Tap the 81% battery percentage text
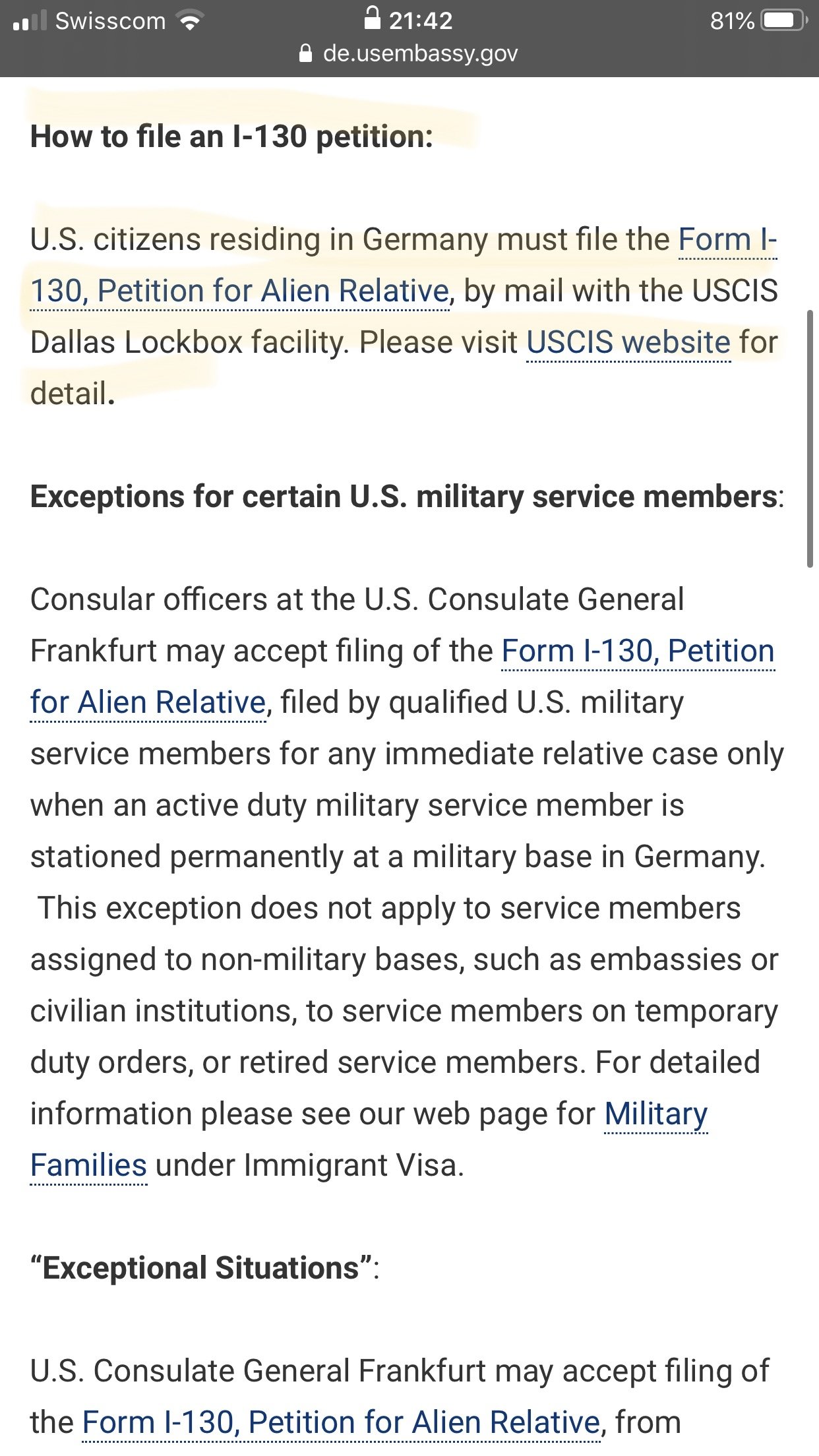The image size is (819, 1456). pyautogui.click(x=732, y=21)
